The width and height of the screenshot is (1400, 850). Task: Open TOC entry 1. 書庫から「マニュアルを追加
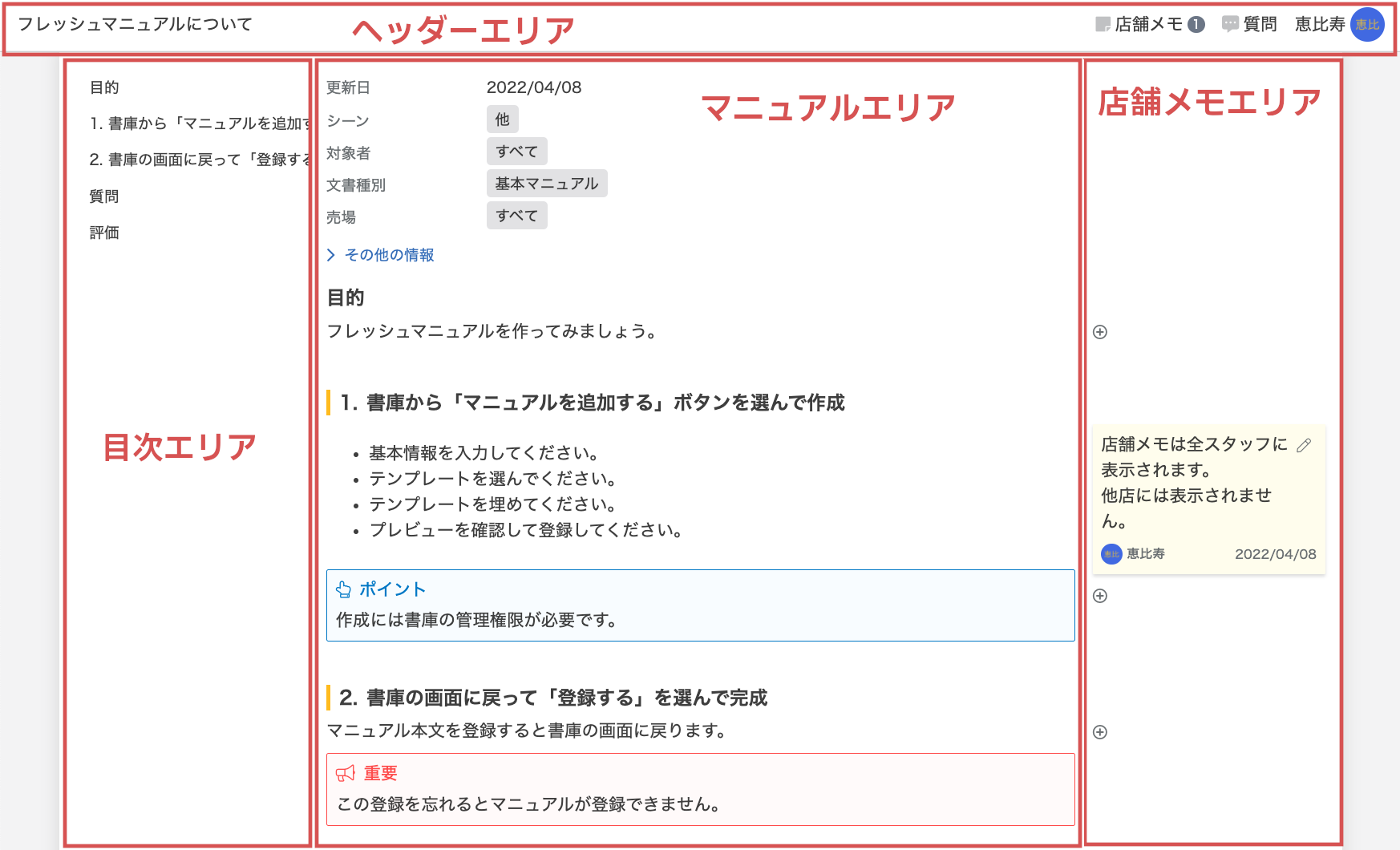click(184, 123)
